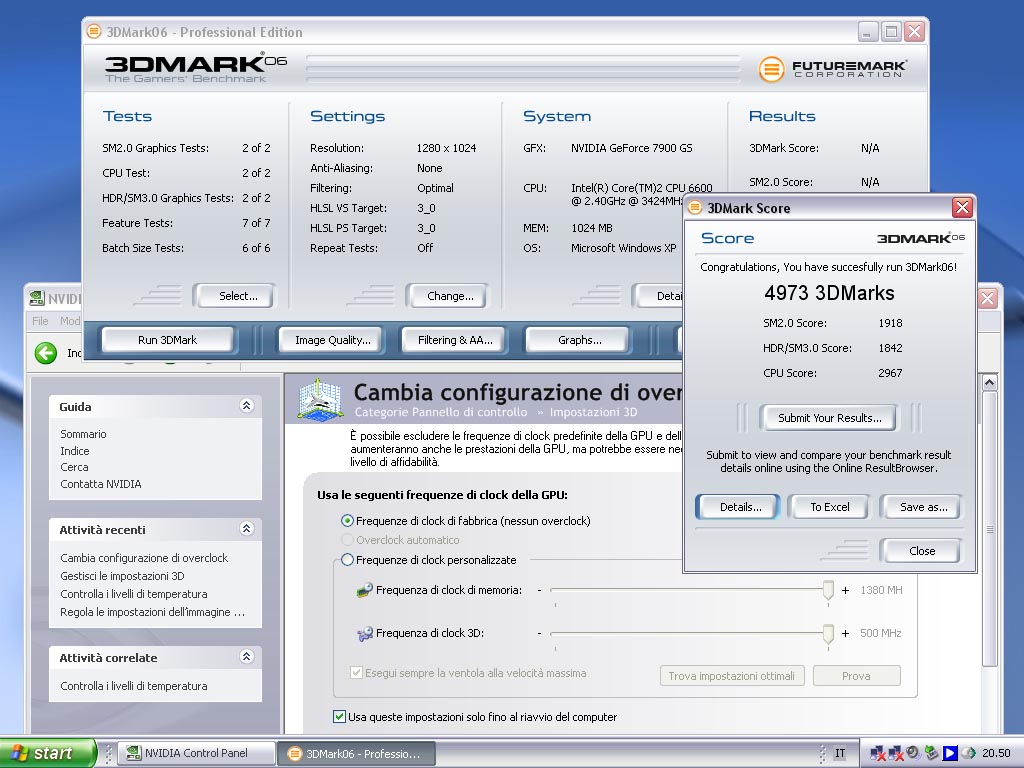Open the Sommario link under Guida
The width and height of the screenshot is (1024, 768).
83,434
